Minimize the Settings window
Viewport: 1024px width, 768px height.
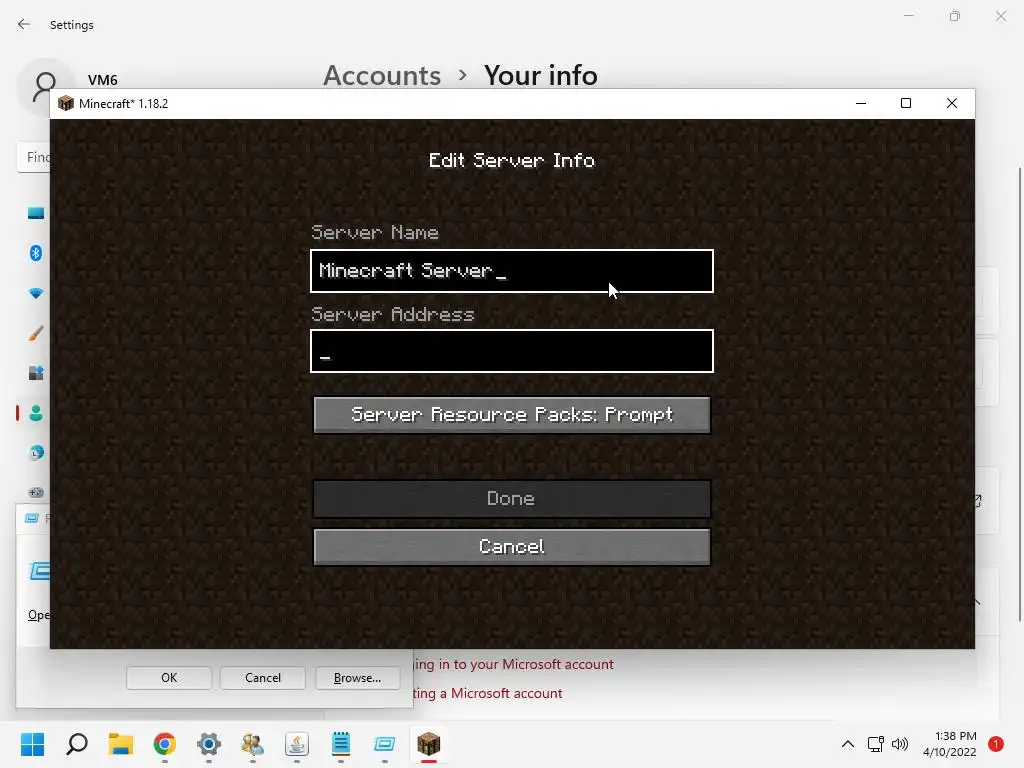[x=908, y=16]
